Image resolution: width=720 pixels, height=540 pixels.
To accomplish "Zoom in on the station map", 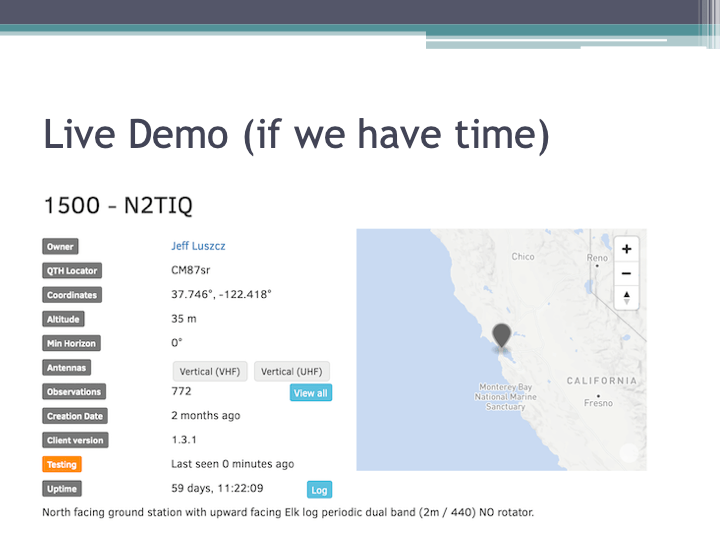I will (x=626, y=249).
